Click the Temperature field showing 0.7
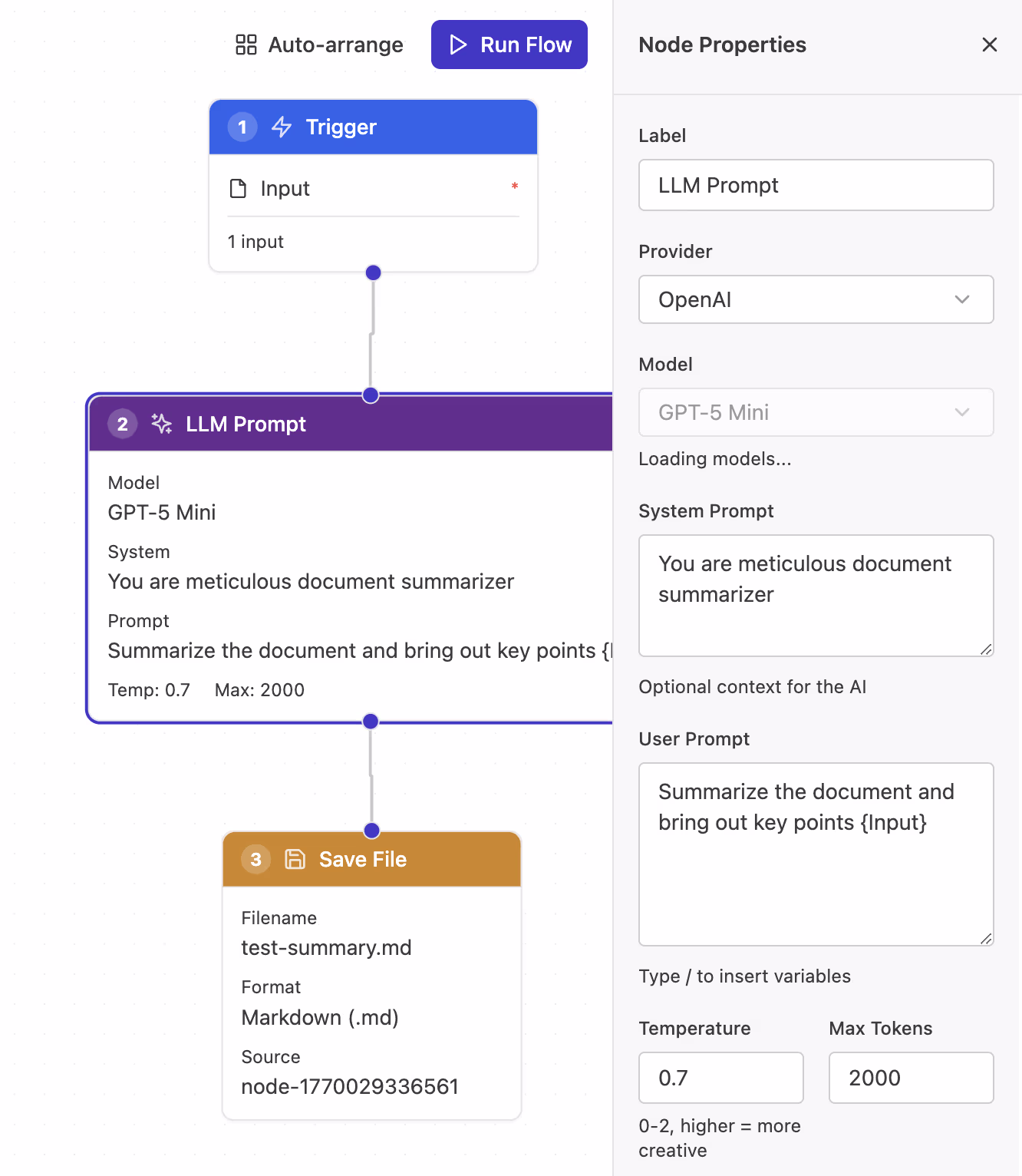 click(720, 1078)
